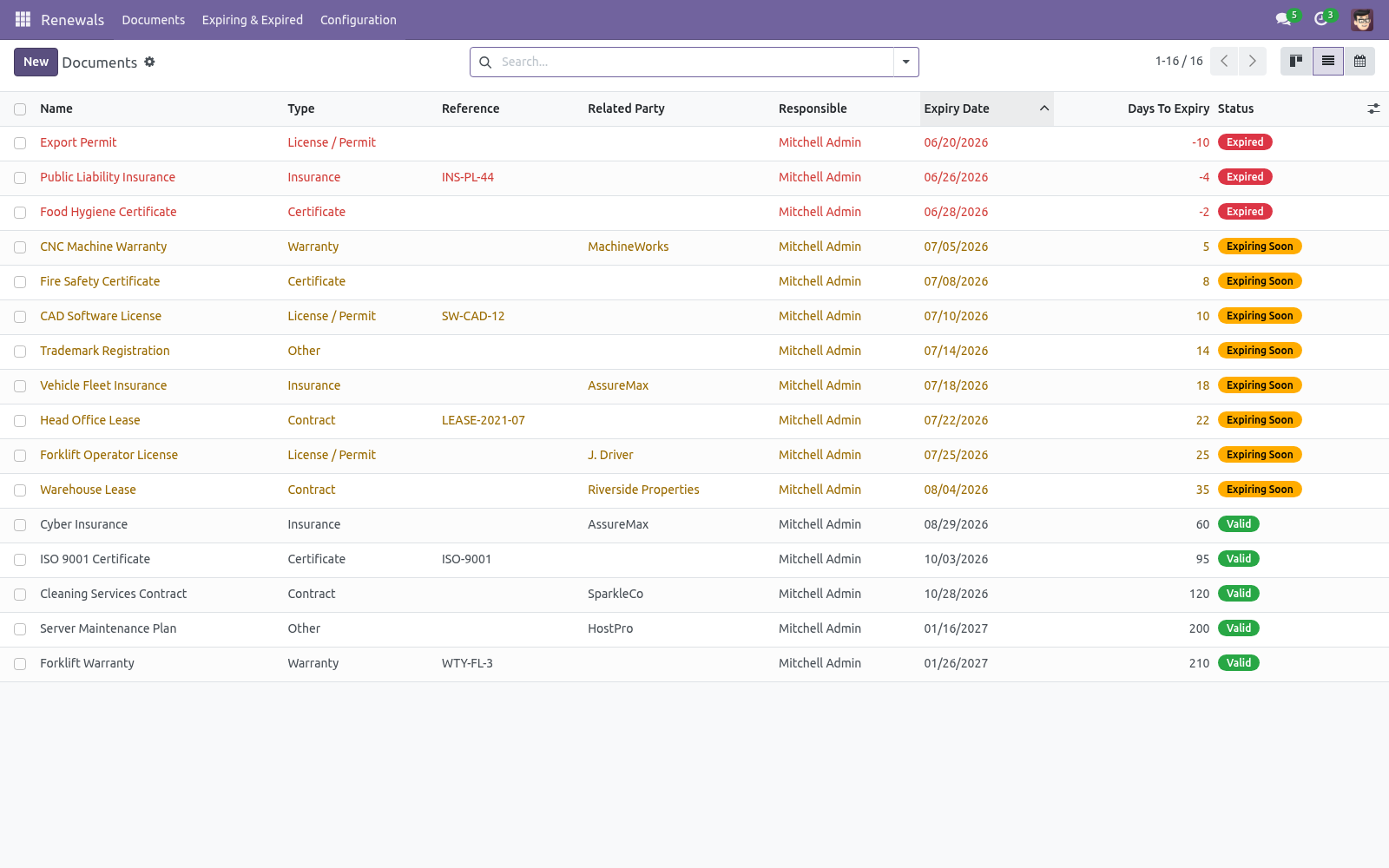Click the Renewals app title
The width and height of the screenshot is (1389, 868).
click(72, 20)
